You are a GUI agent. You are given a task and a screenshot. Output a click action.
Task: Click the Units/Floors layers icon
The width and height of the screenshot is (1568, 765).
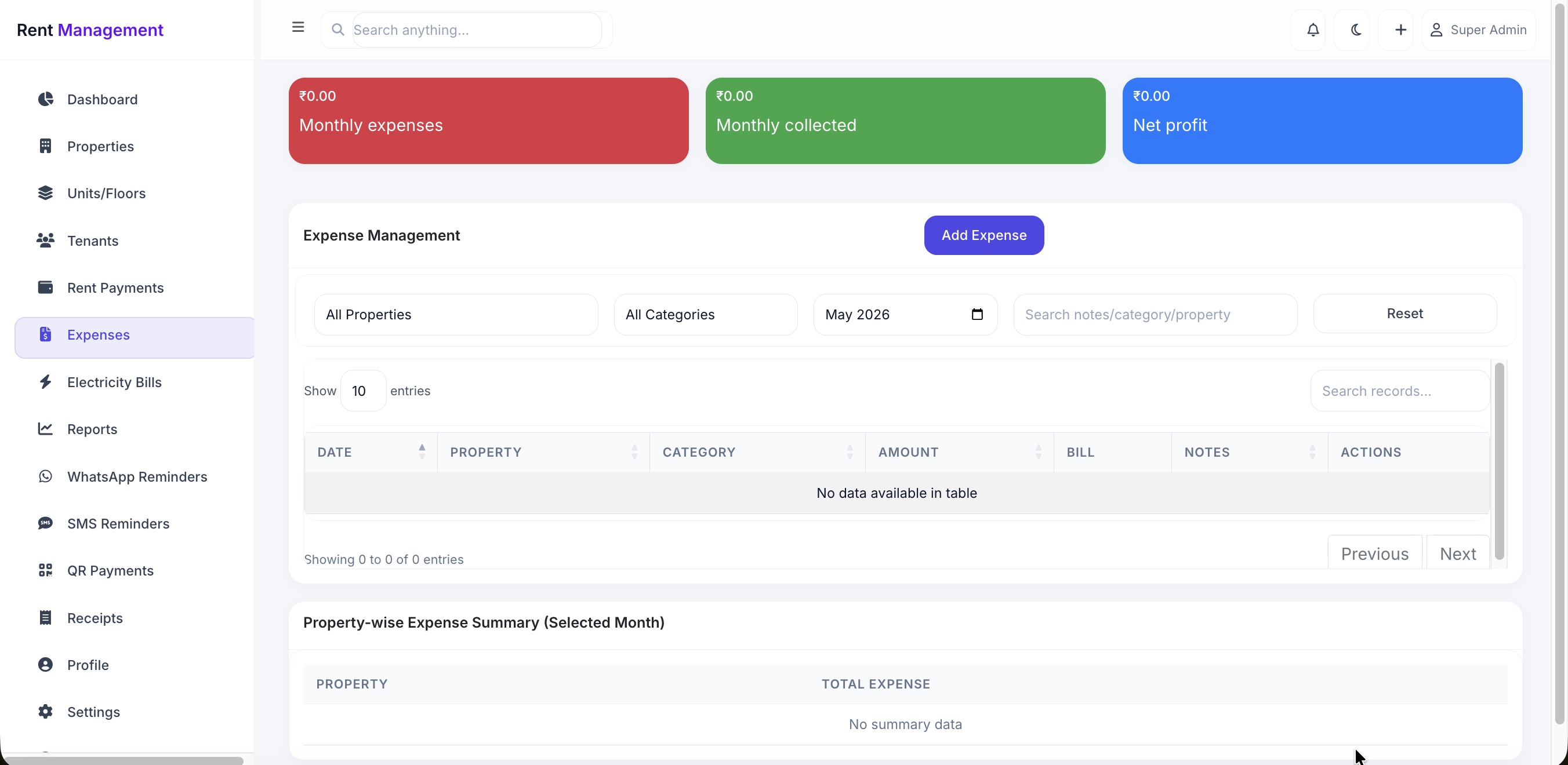46,193
